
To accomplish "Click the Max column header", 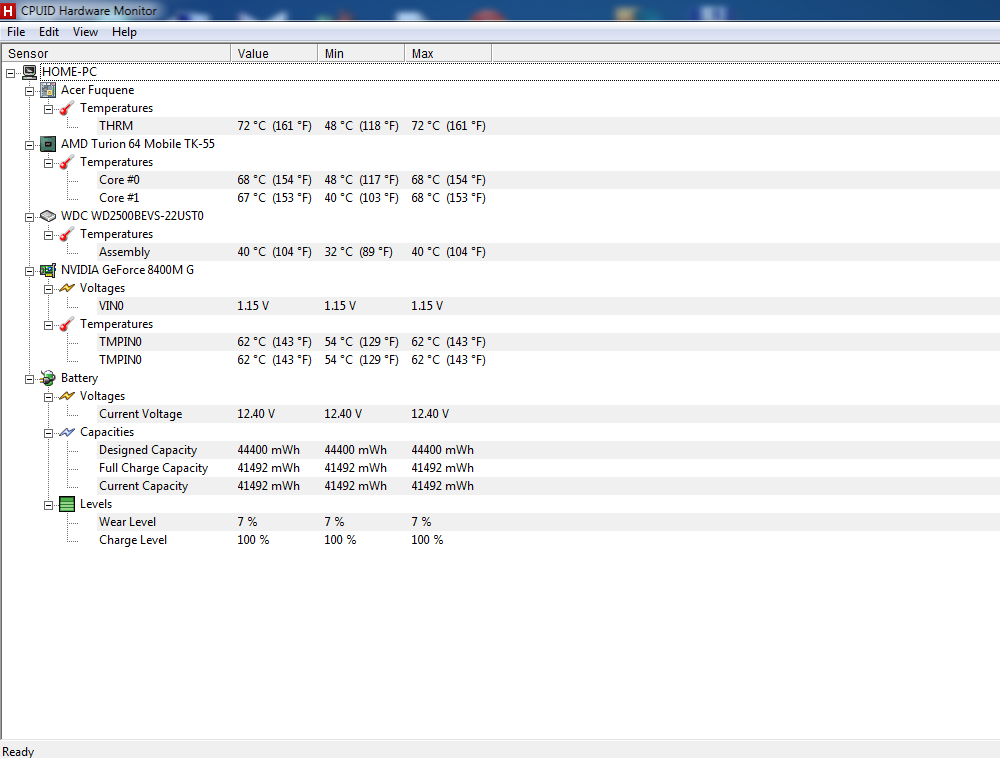I will coord(448,54).
